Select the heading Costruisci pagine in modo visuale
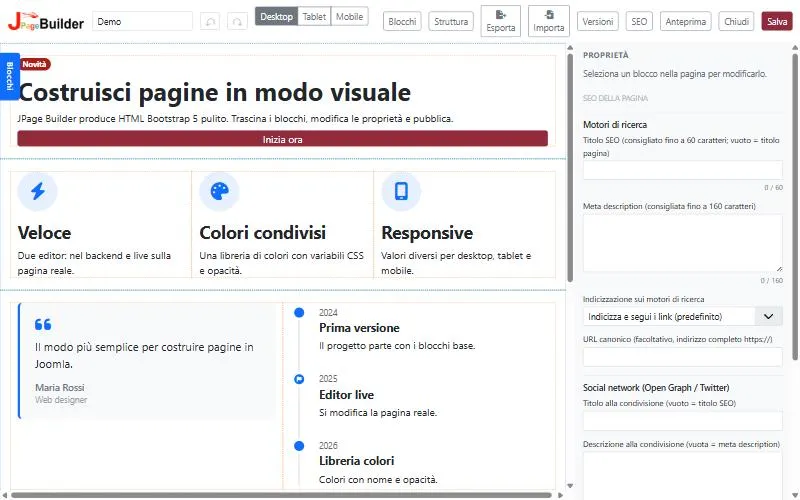The image size is (800, 500). pos(214,92)
